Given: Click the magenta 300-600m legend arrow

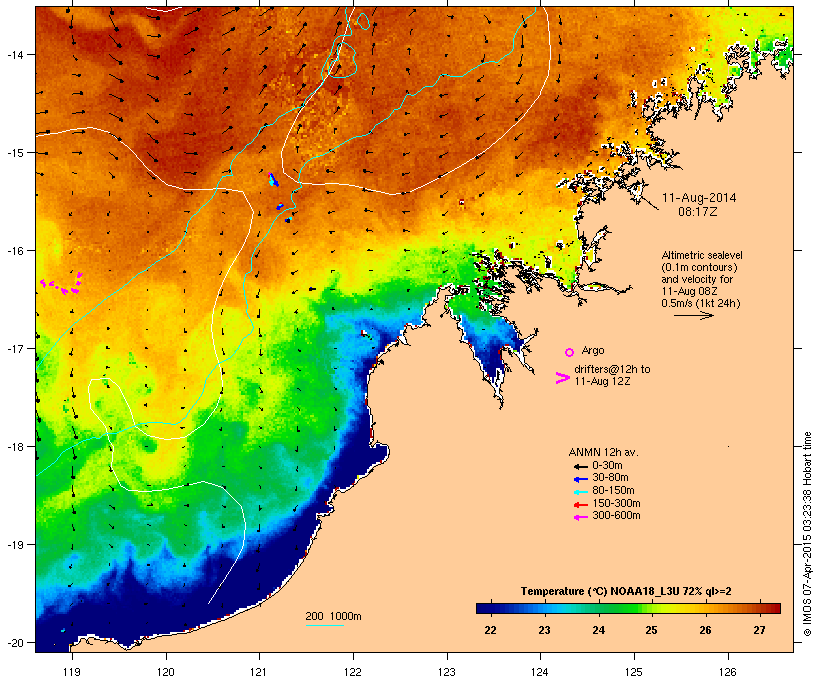Looking at the screenshot, I should [580, 517].
